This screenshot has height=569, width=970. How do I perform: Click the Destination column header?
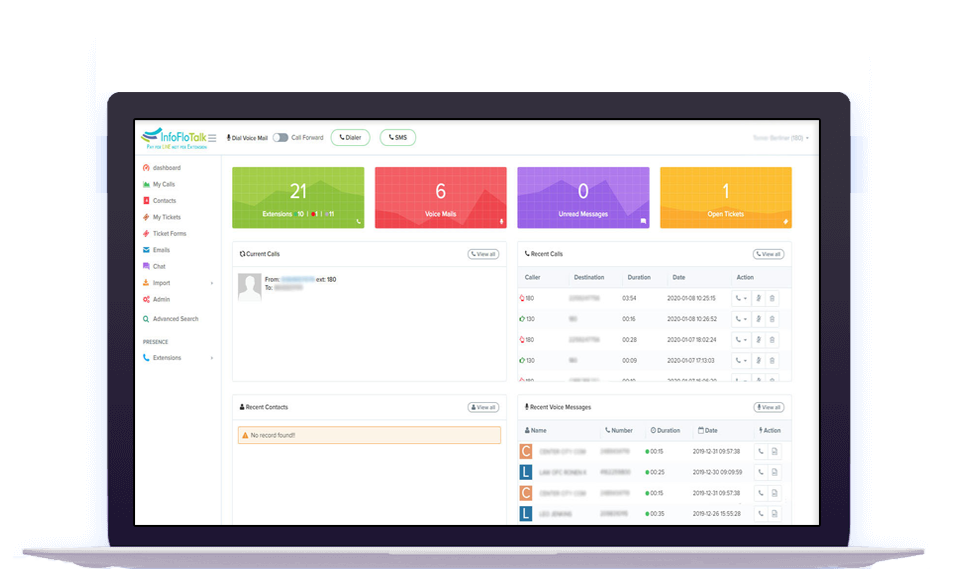[589, 278]
